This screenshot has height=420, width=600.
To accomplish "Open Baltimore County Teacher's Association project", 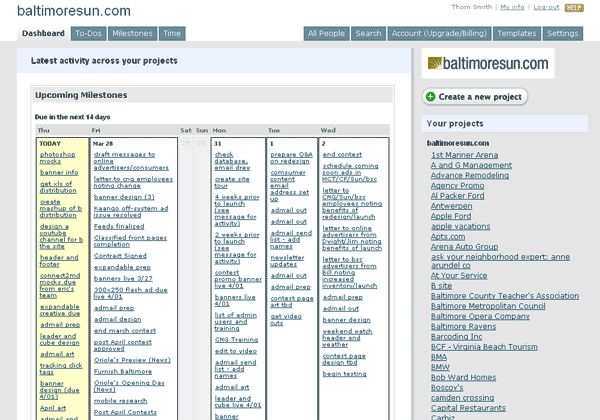I will [x=505, y=296].
